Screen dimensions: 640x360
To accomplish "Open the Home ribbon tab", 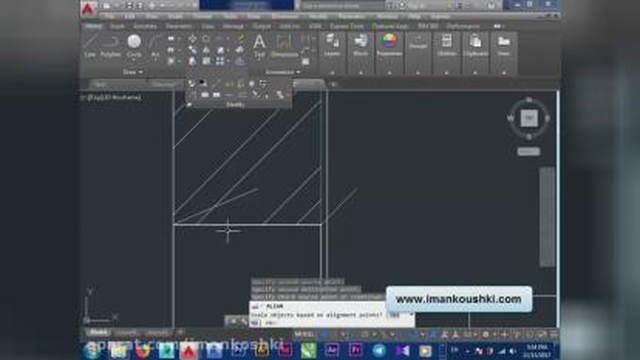I will (93, 26).
